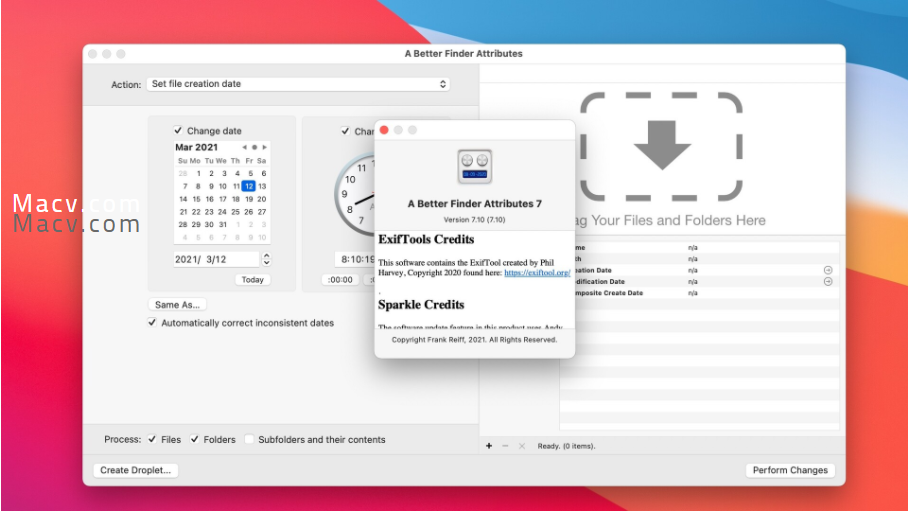The width and height of the screenshot is (908, 512).
Task: Go to previous month in calendar
Action: [x=244, y=147]
